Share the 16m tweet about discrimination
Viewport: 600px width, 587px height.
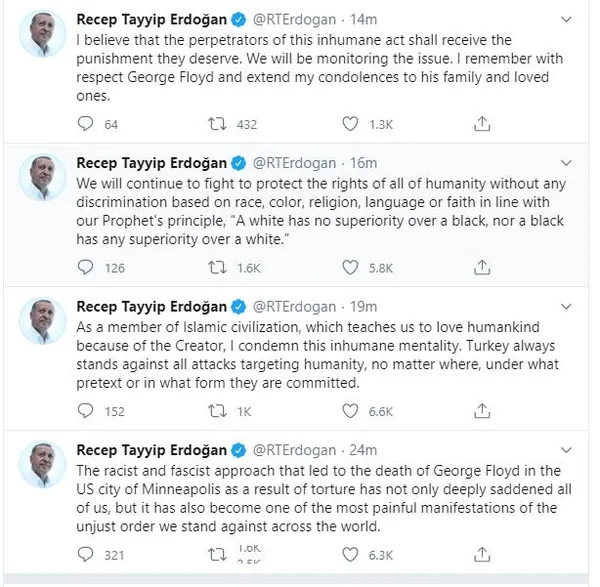pyautogui.click(x=483, y=267)
